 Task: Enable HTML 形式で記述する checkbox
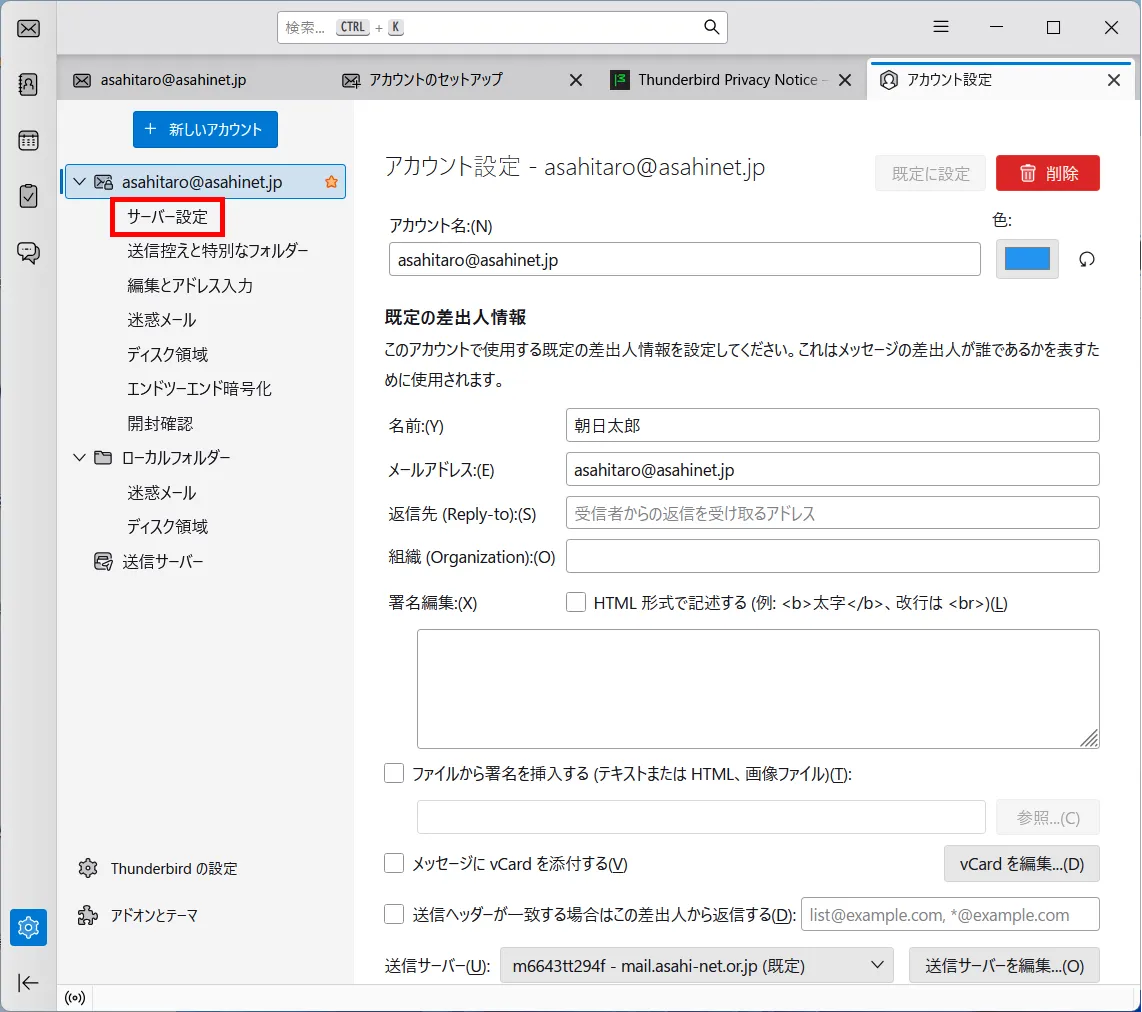pos(575,602)
